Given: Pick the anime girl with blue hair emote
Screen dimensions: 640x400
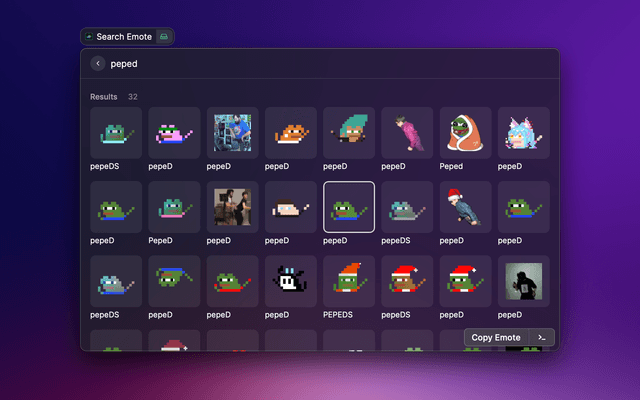Looking at the screenshot, I should coord(524,133).
